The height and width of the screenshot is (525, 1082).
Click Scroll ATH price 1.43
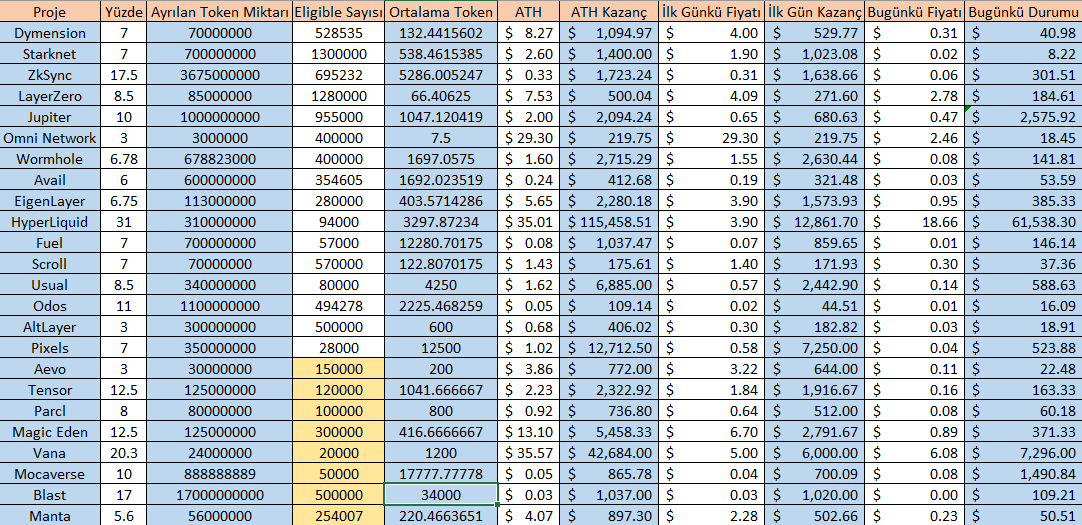529,264
